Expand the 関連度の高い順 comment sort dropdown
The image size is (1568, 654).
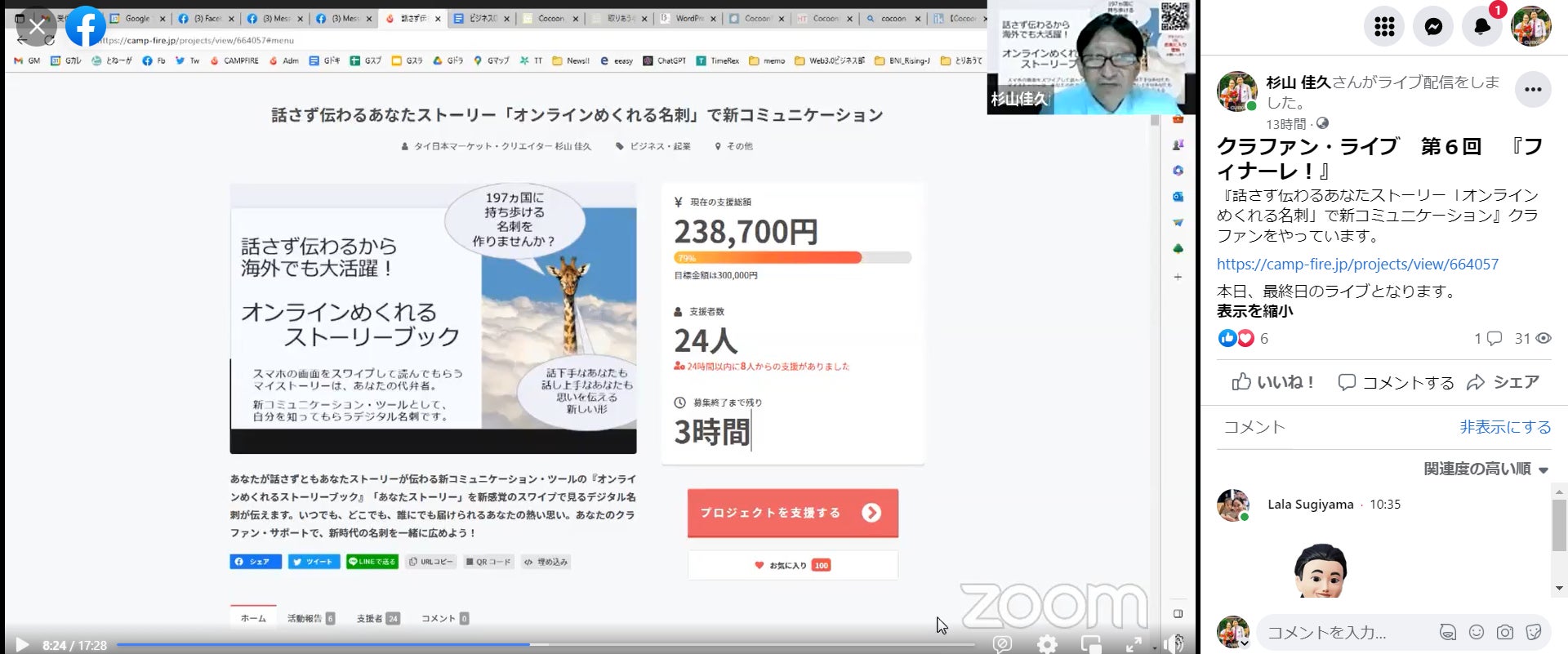point(1486,469)
